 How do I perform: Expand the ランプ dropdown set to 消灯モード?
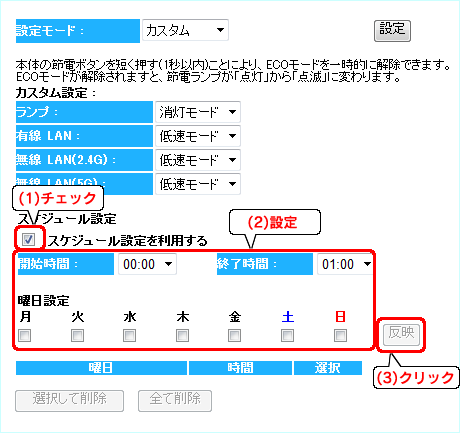198,112
